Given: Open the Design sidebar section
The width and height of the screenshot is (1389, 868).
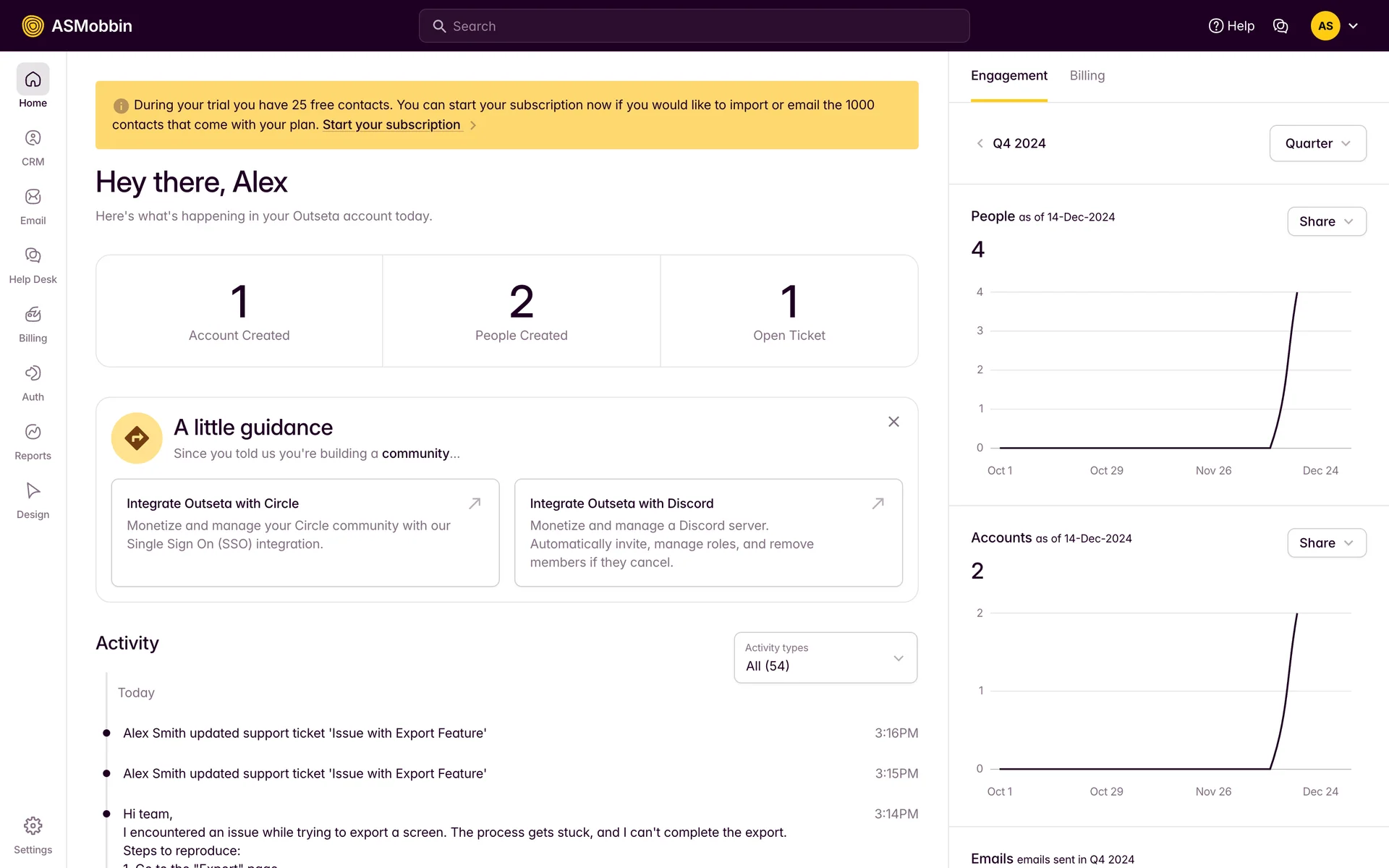Looking at the screenshot, I should pos(33,501).
